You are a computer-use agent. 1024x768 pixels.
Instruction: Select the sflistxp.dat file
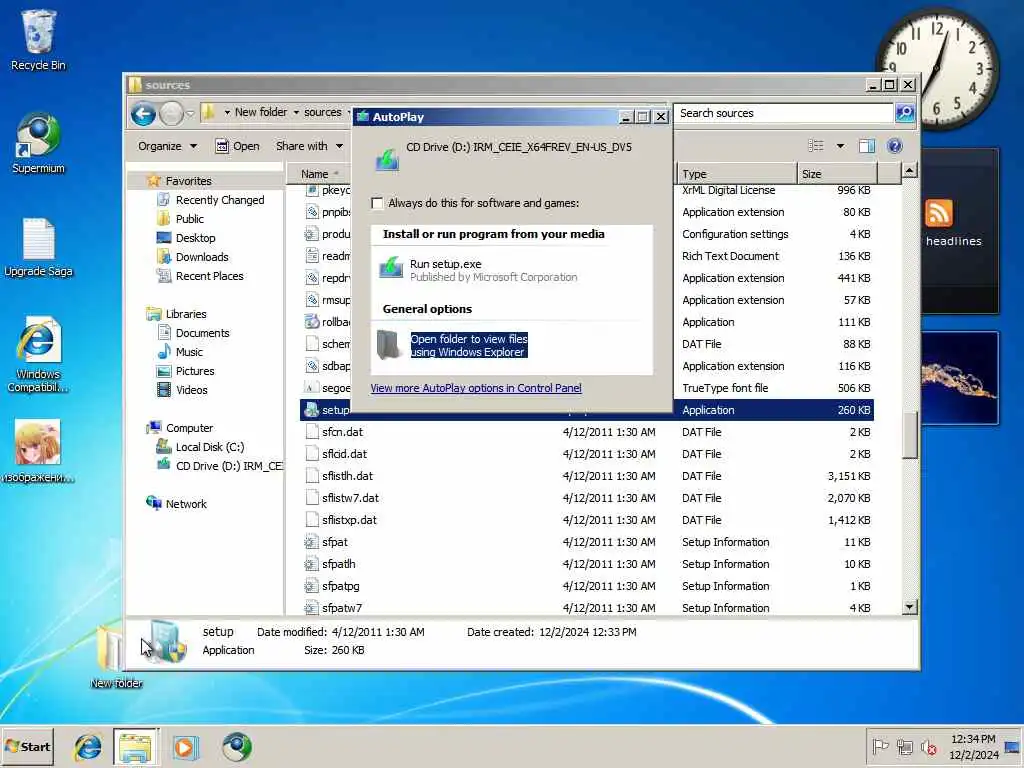pos(587,520)
